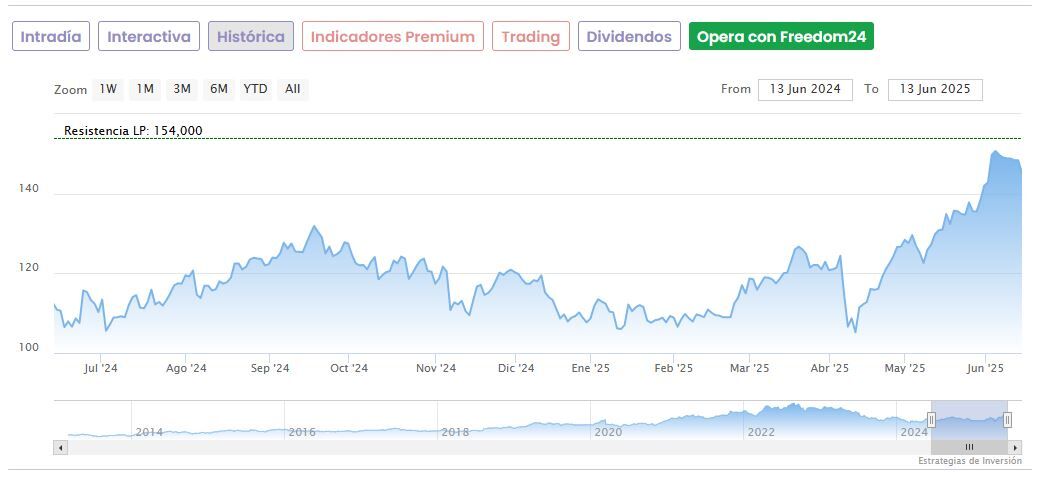Open the Estrategias de Inversión link
This screenshot has width=1040, height=478.
tap(970, 461)
